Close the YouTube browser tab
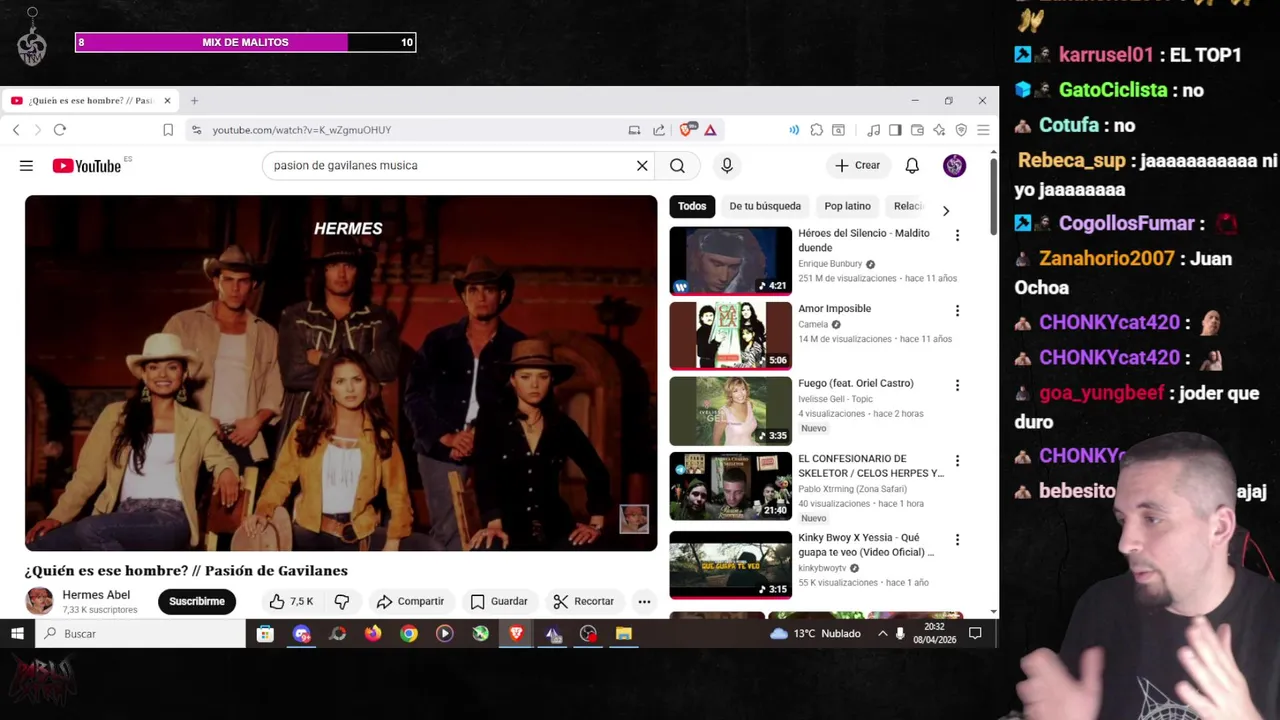1280x720 pixels. tap(167, 101)
